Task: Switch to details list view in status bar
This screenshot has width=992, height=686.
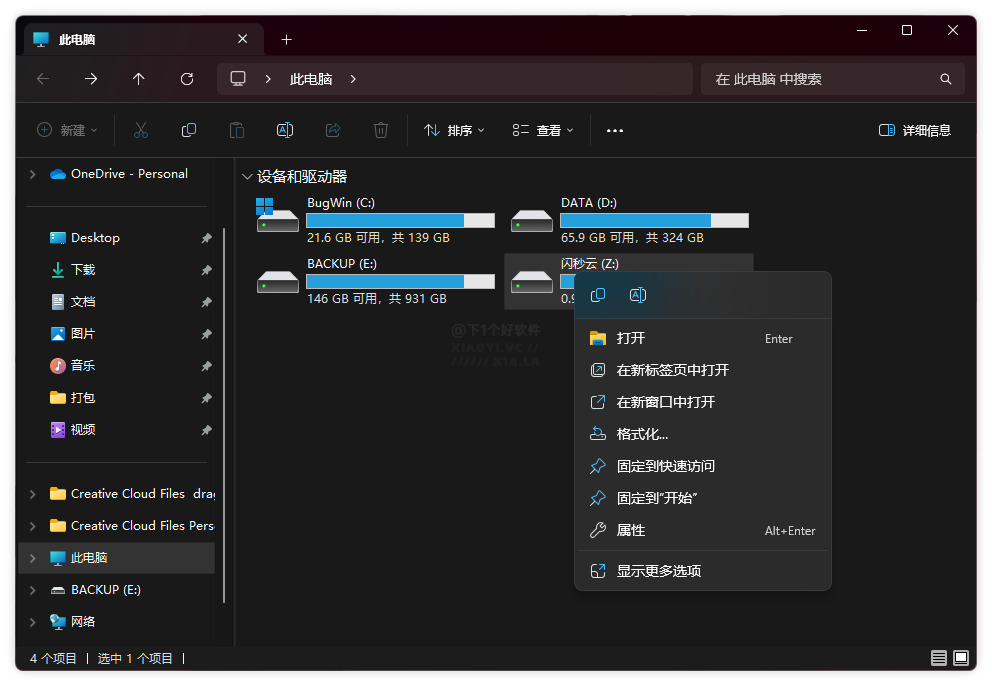Action: [939, 658]
